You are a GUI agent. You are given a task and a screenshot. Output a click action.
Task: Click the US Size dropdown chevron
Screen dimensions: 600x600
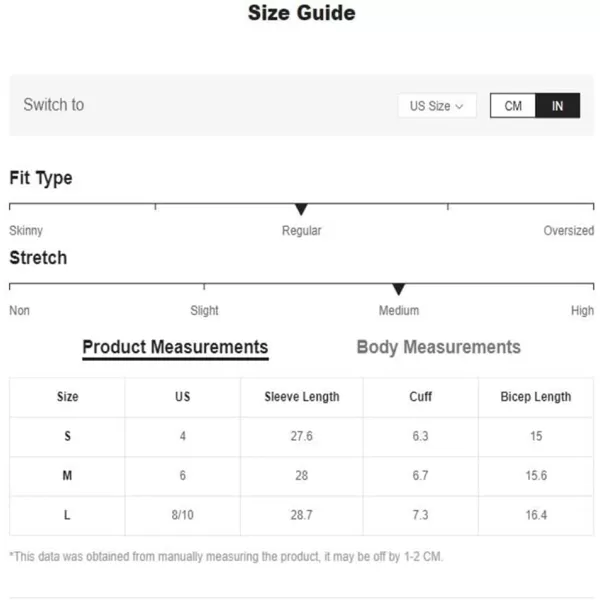click(459, 106)
